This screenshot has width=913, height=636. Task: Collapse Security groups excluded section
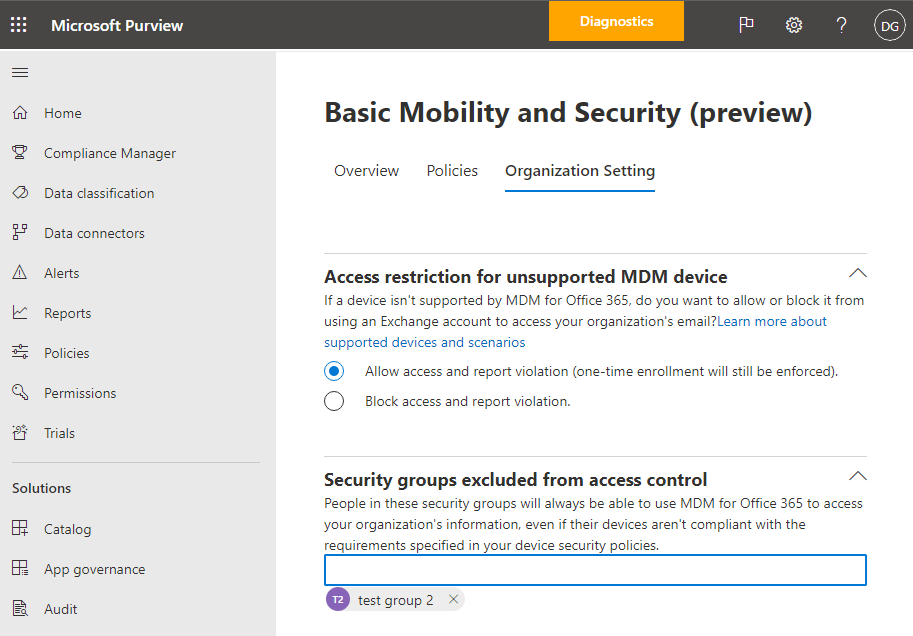[858, 476]
